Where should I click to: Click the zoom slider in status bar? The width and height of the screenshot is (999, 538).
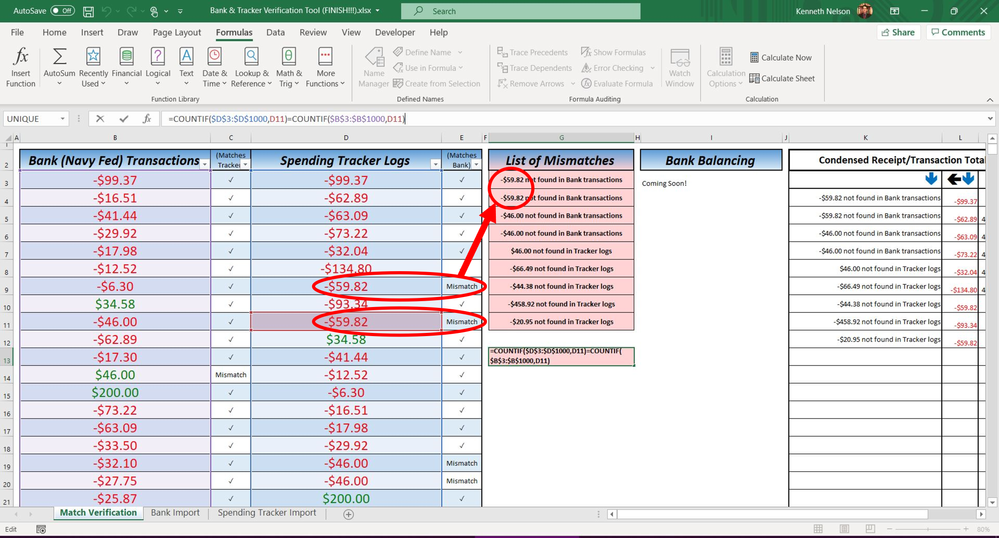(928, 529)
